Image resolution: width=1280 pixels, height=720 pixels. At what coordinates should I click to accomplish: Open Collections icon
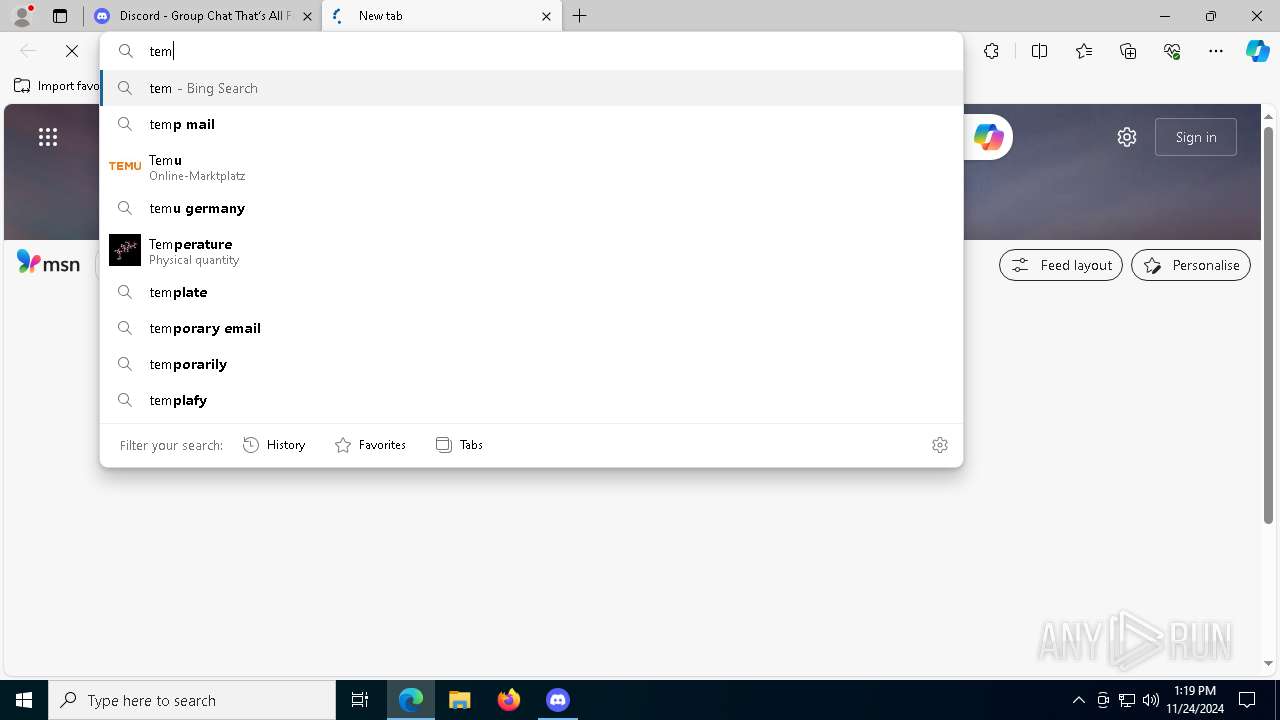pyautogui.click(x=1128, y=51)
